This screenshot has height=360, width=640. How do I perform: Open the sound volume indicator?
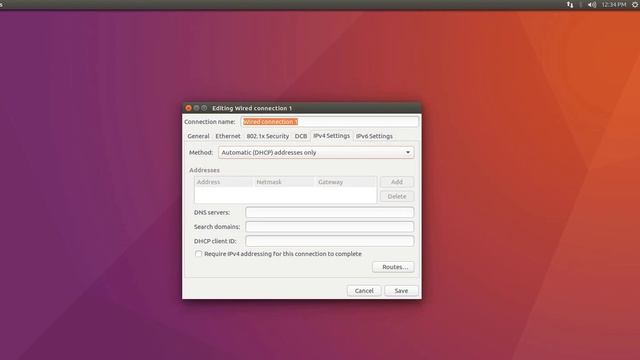coord(592,4)
